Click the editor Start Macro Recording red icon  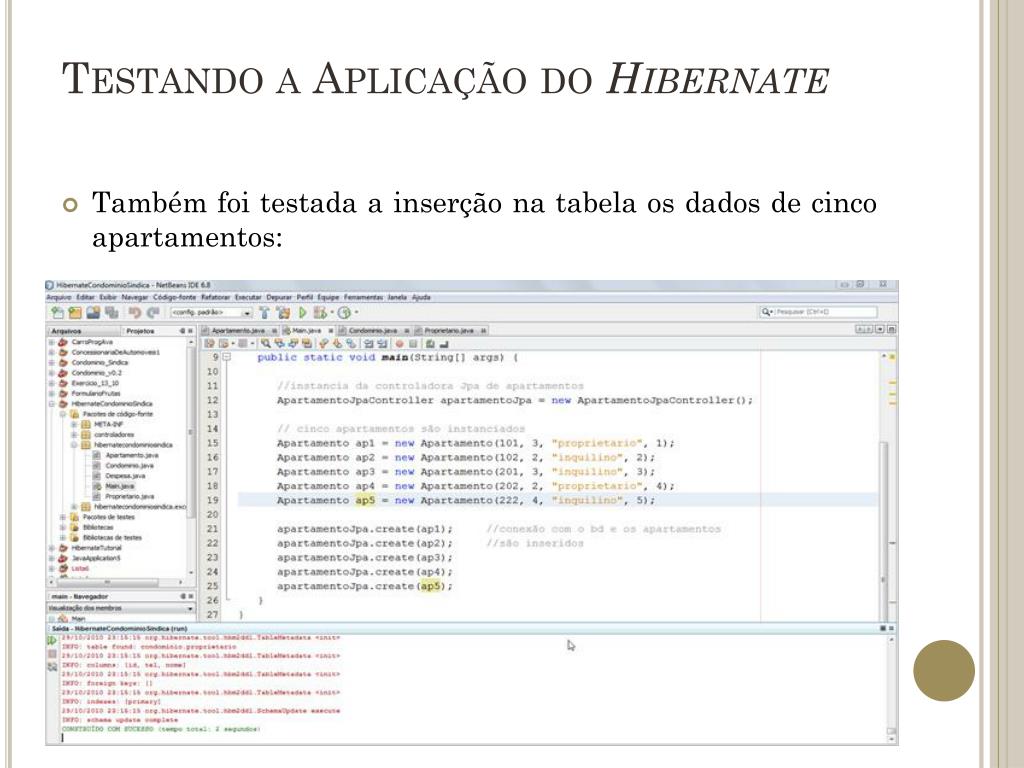[400, 344]
